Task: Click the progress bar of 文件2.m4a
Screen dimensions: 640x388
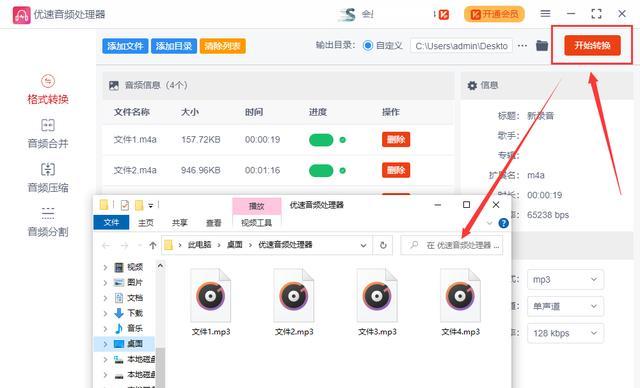Action: tap(321, 171)
